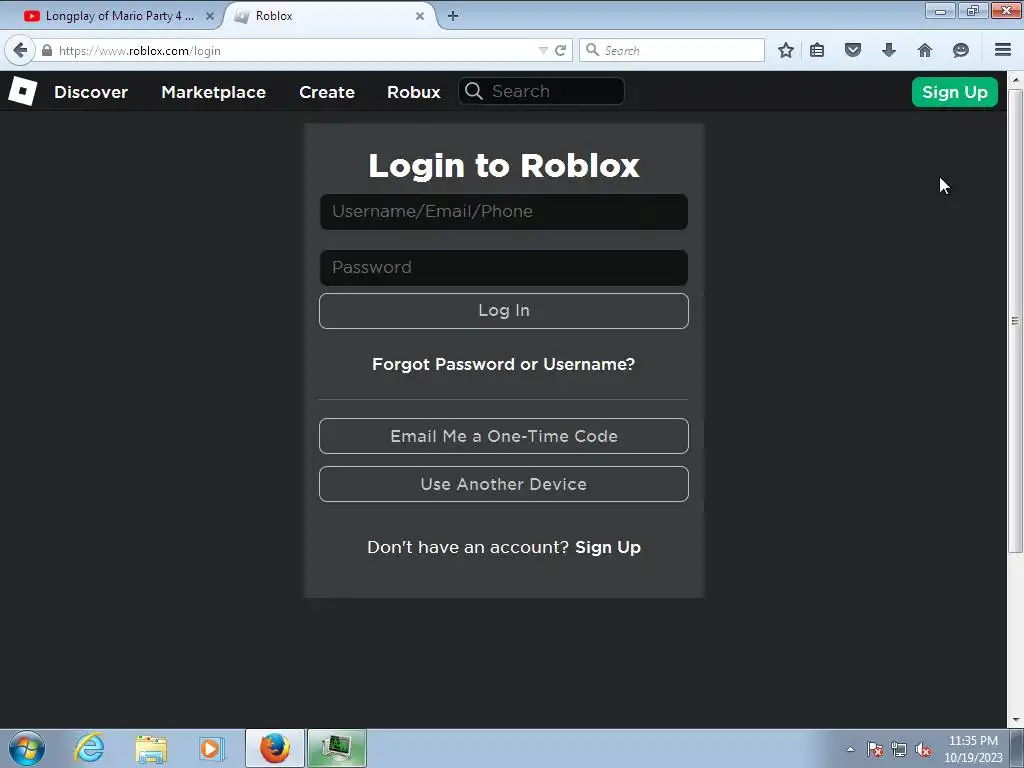The height and width of the screenshot is (768, 1024).
Task: Open Action Center flag tray icon
Action: [x=875, y=750]
